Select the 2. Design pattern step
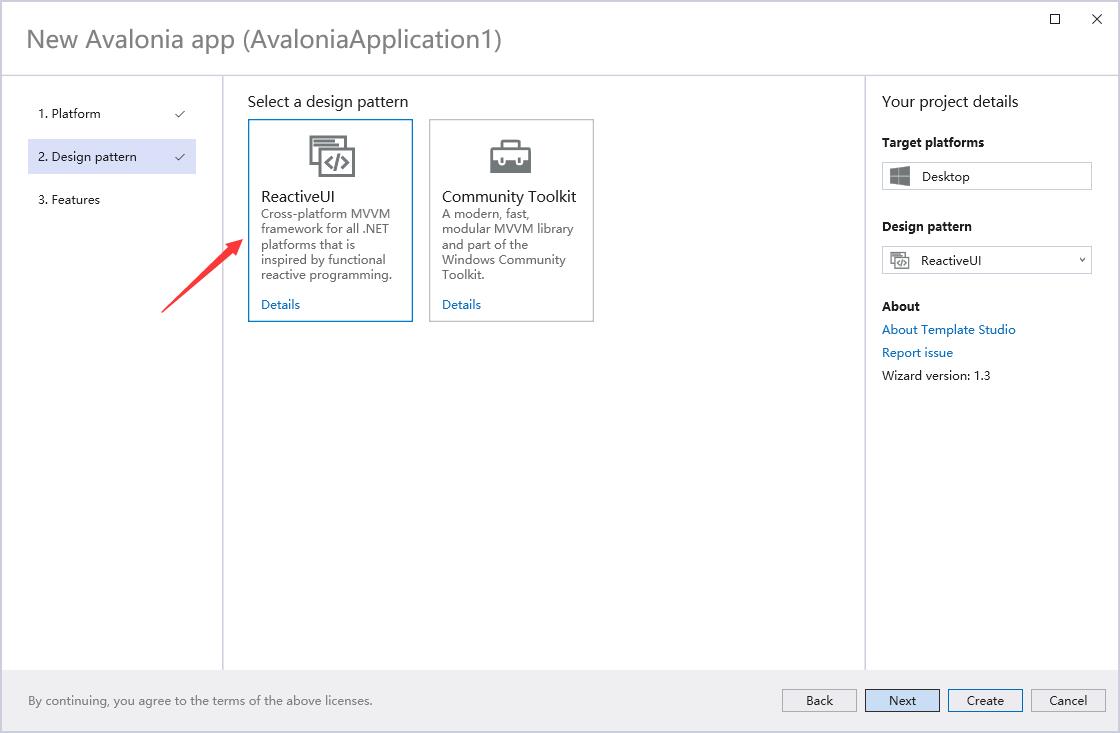Screen dimensions: 1120x733 88,157
